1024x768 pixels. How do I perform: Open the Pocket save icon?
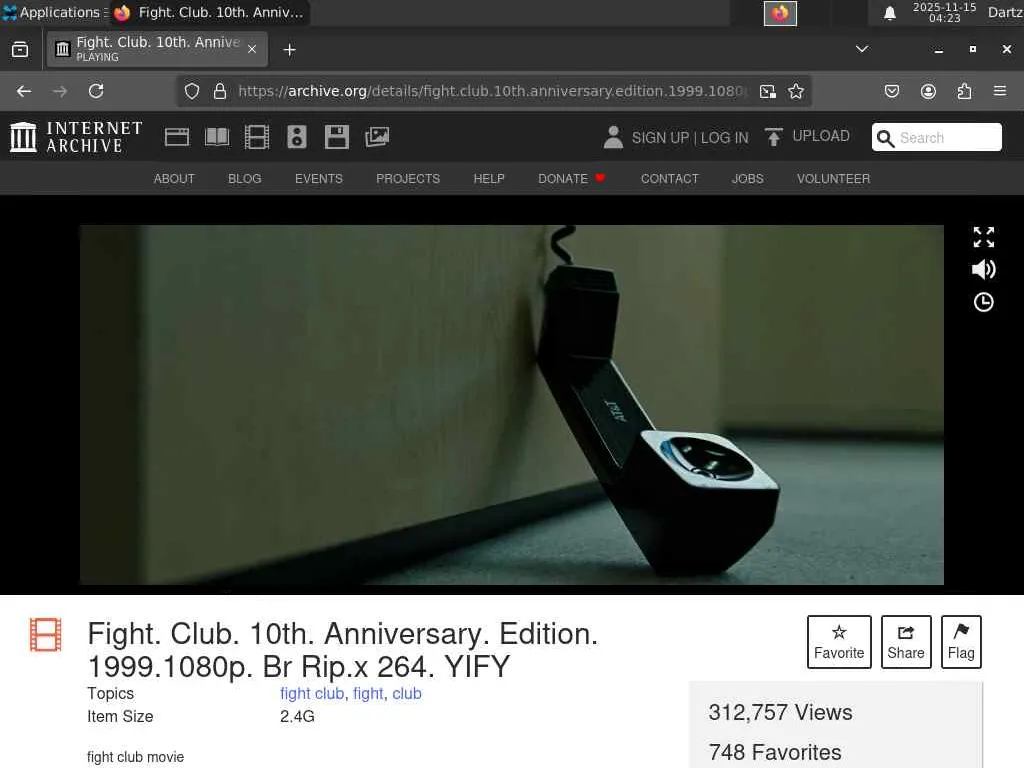[x=892, y=91]
